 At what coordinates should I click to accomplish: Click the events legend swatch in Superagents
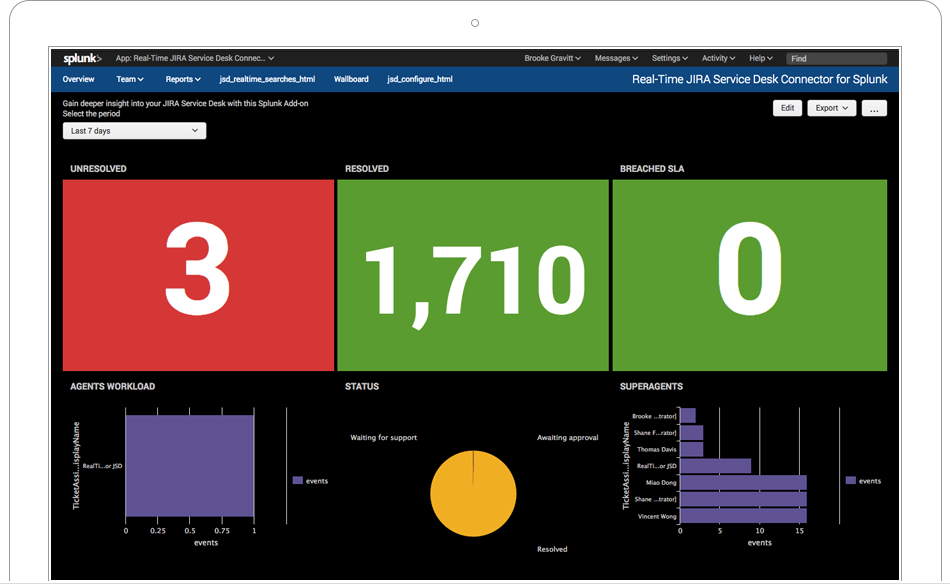pyautogui.click(x=851, y=480)
